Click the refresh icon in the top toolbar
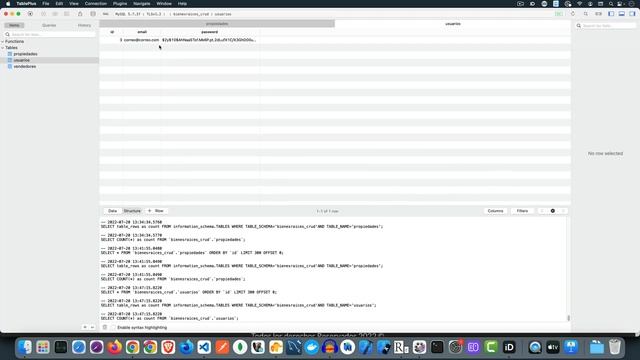The height and width of the screenshot is (360, 640). point(573,14)
